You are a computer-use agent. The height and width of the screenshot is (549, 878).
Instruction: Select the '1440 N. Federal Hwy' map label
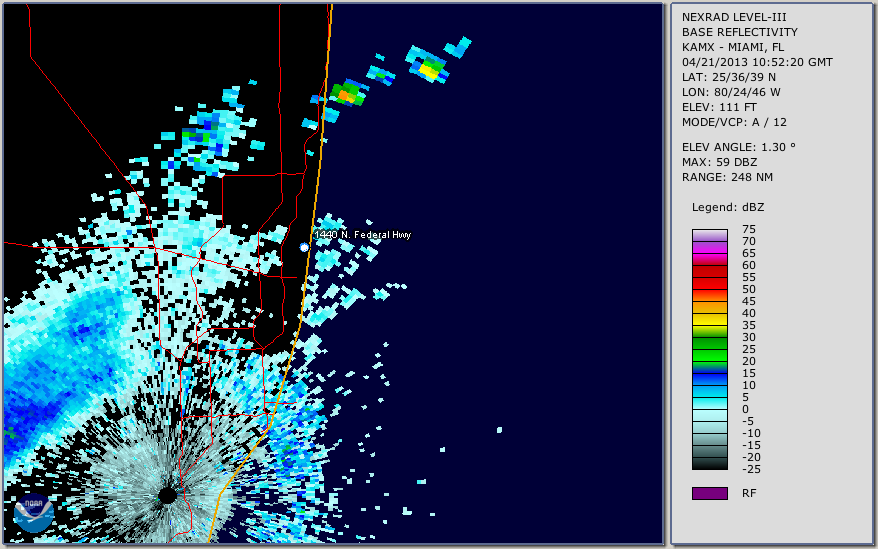pos(363,235)
